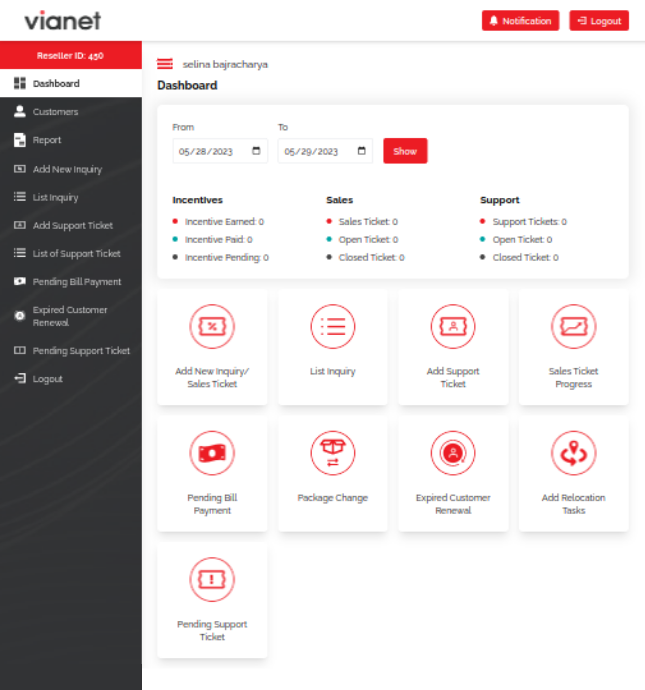Open Add New Inquiry/Sales Ticket card icon

pos(212,326)
